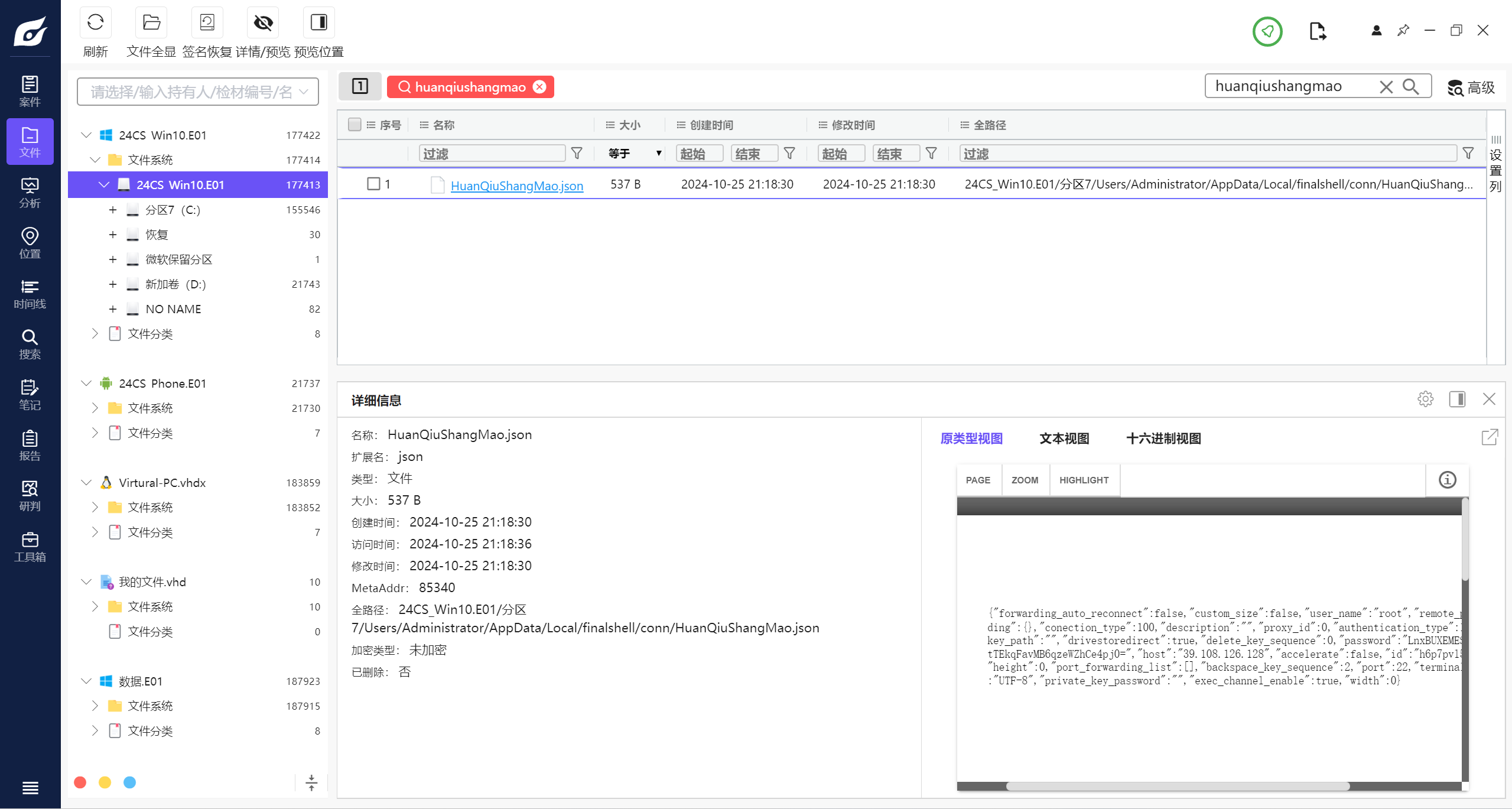Image resolution: width=1512 pixels, height=809 pixels.
Task: Expand the 分区7 (C:) tree node
Action: (113, 210)
